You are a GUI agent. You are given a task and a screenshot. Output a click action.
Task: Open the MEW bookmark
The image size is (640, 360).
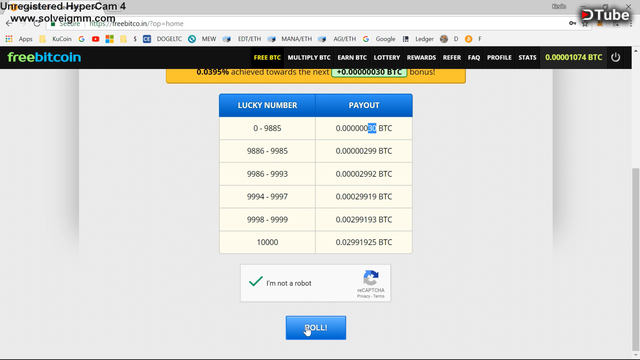pyautogui.click(x=209, y=39)
